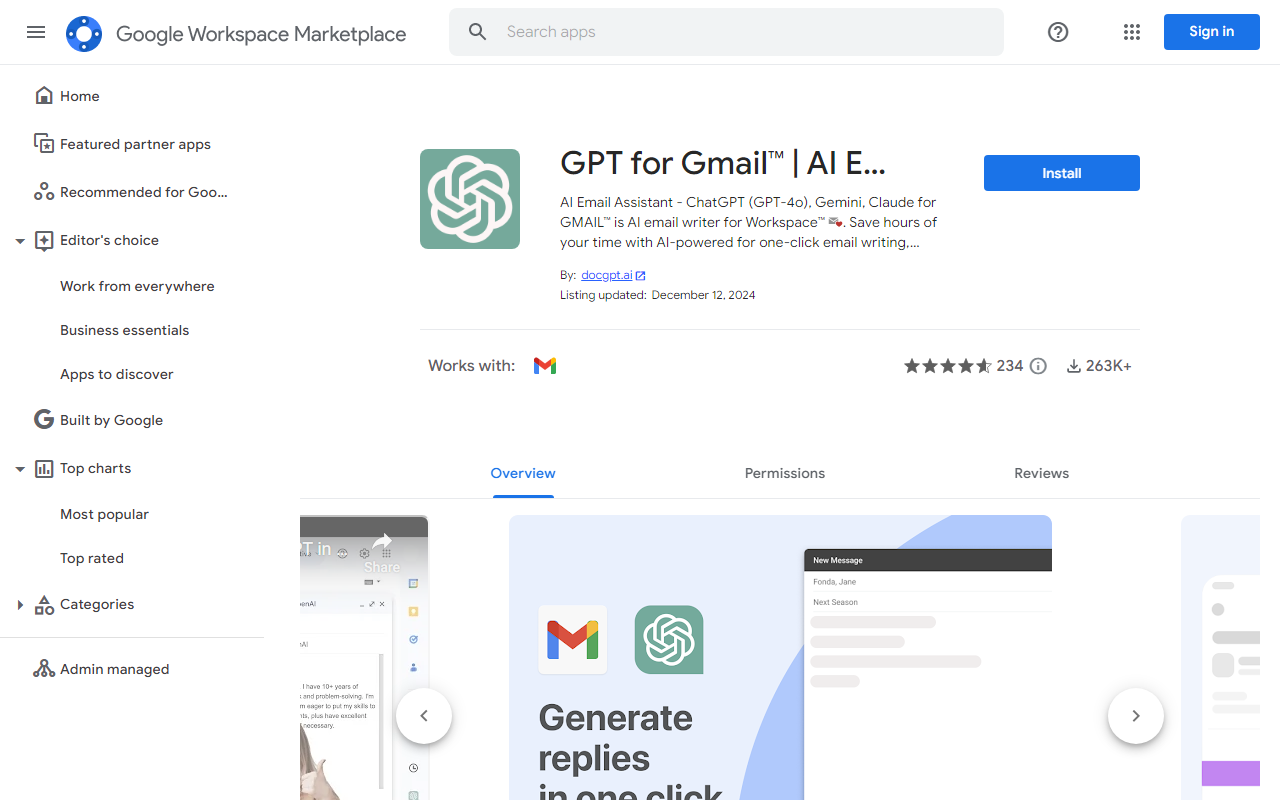Click the Search apps input field
The width and height of the screenshot is (1280, 800).
tap(726, 32)
